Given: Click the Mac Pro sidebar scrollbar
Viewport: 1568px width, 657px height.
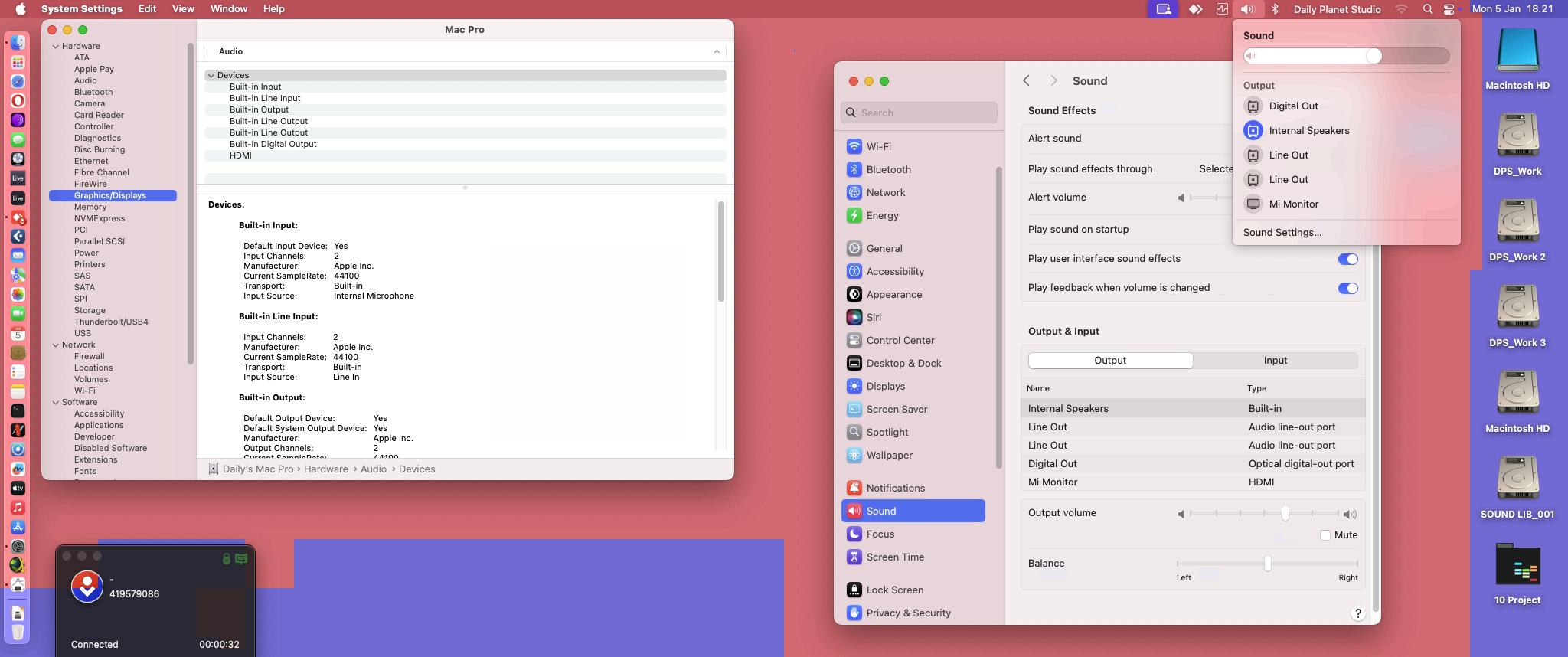Looking at the screenshot, I should (x=191, y=203).
